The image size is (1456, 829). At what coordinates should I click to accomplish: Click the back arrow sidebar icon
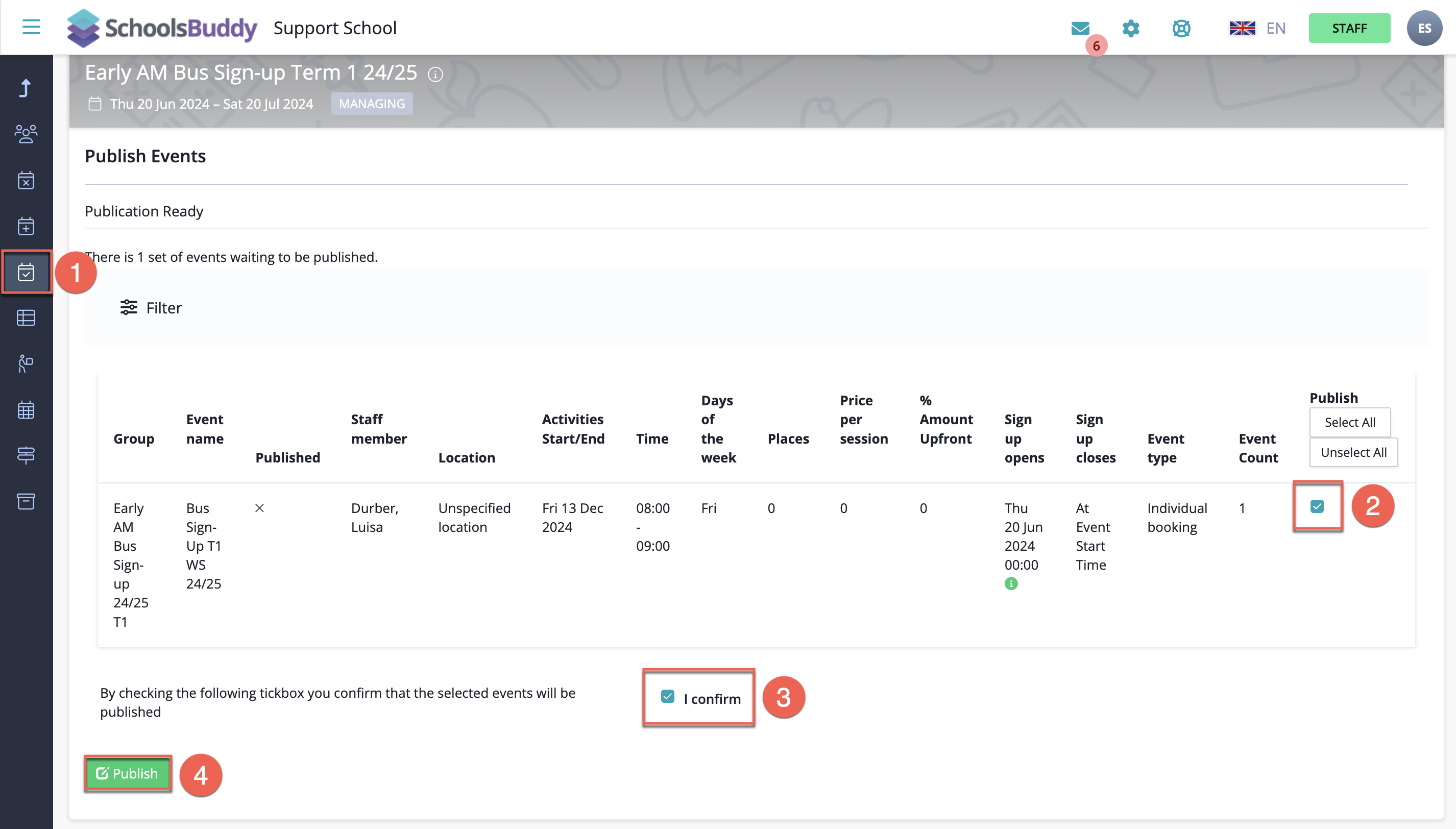click(26, 89)
